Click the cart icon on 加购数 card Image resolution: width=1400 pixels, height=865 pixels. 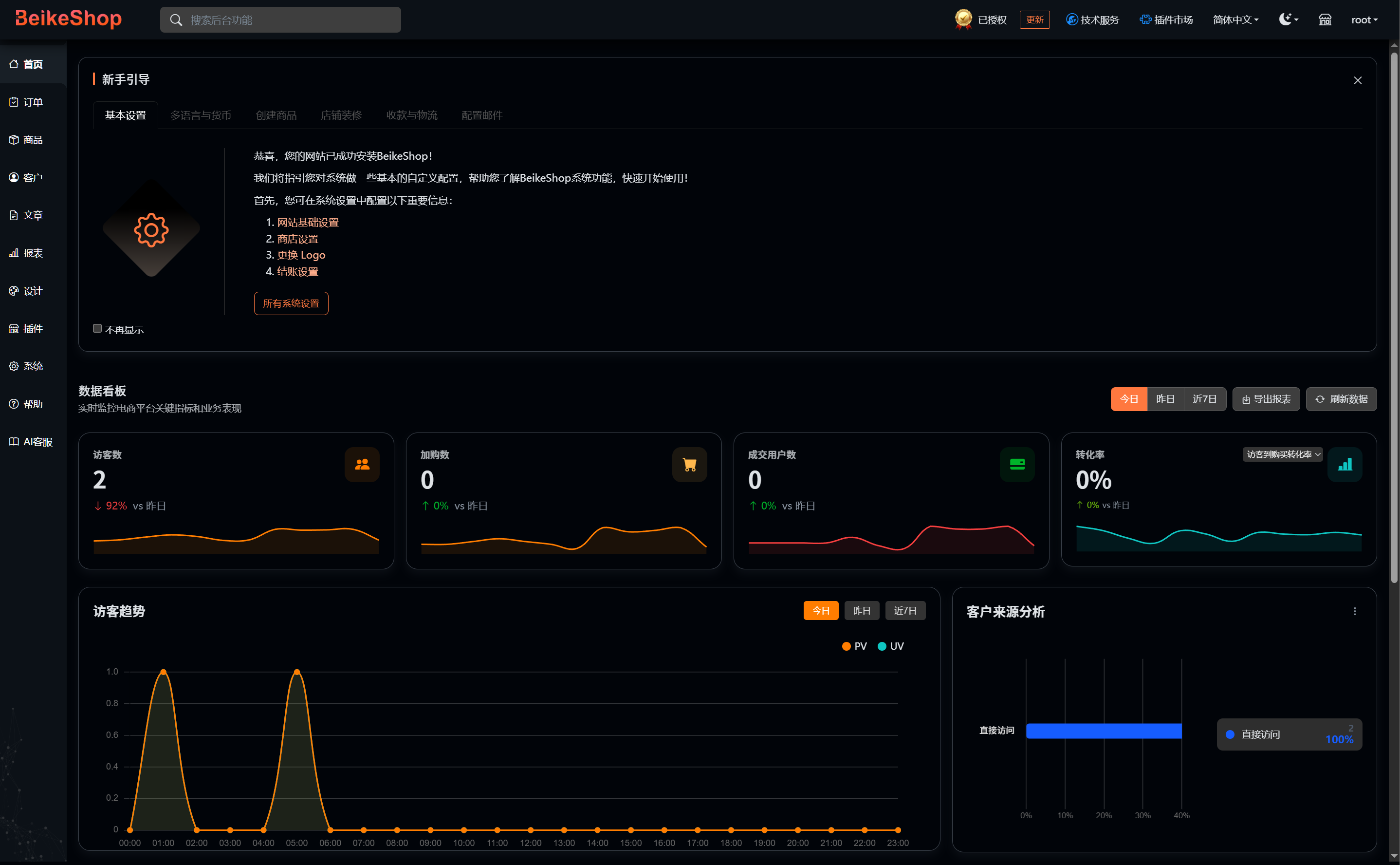(x=689, y=465)
